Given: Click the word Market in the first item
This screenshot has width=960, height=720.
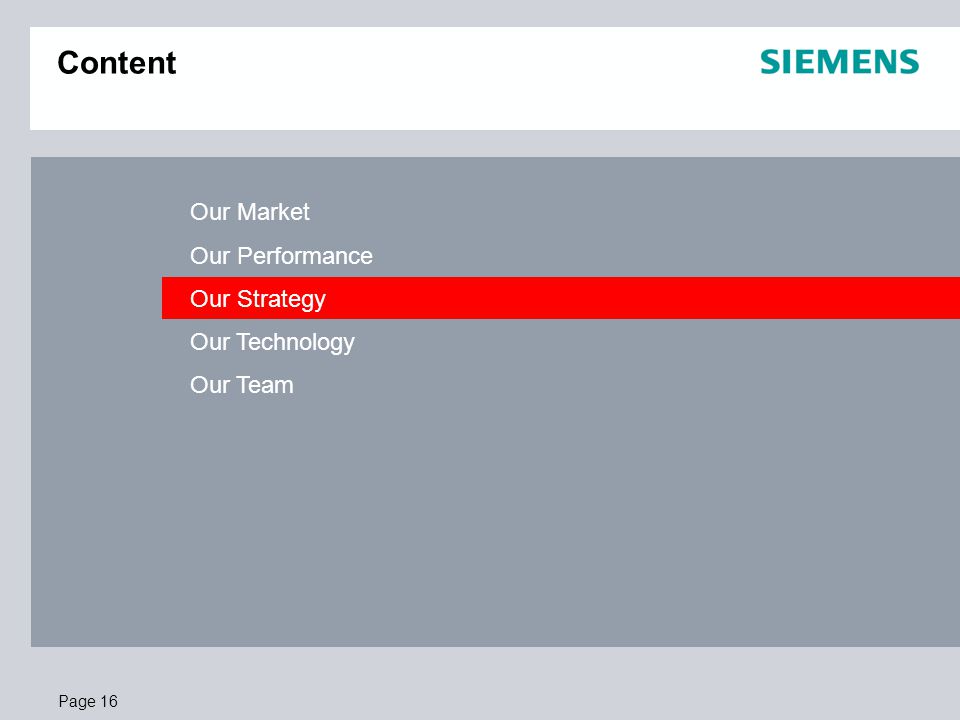Looking at the screenshot, I should (273, 212).
